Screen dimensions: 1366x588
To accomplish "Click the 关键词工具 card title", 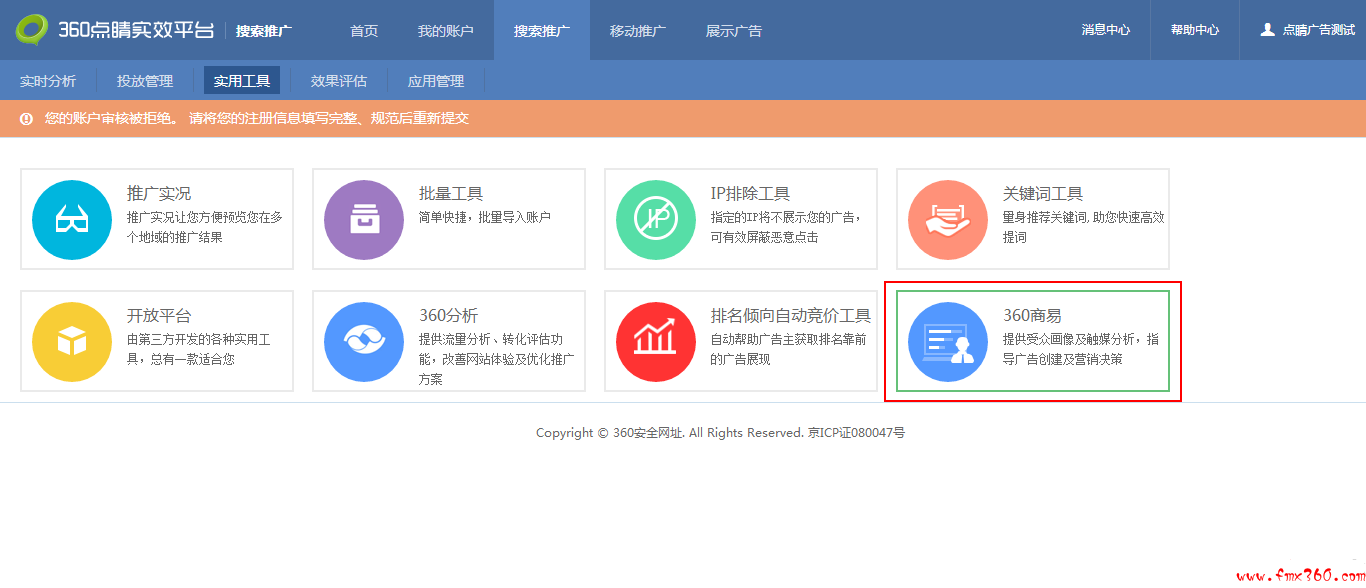I will click(x=1043, y=194).
